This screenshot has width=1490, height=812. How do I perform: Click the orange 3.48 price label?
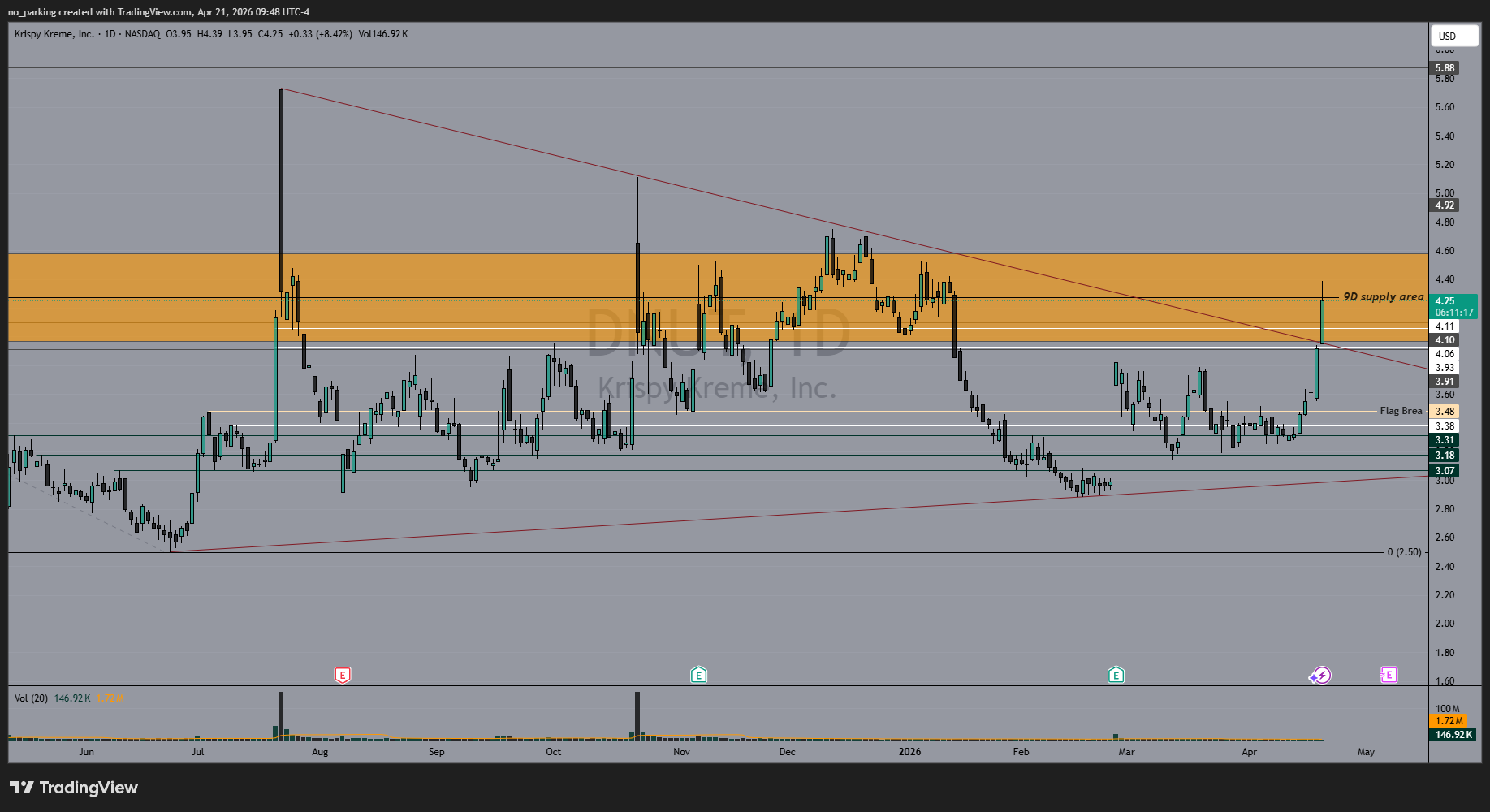pyautogui.click(x=1445, y=412)
